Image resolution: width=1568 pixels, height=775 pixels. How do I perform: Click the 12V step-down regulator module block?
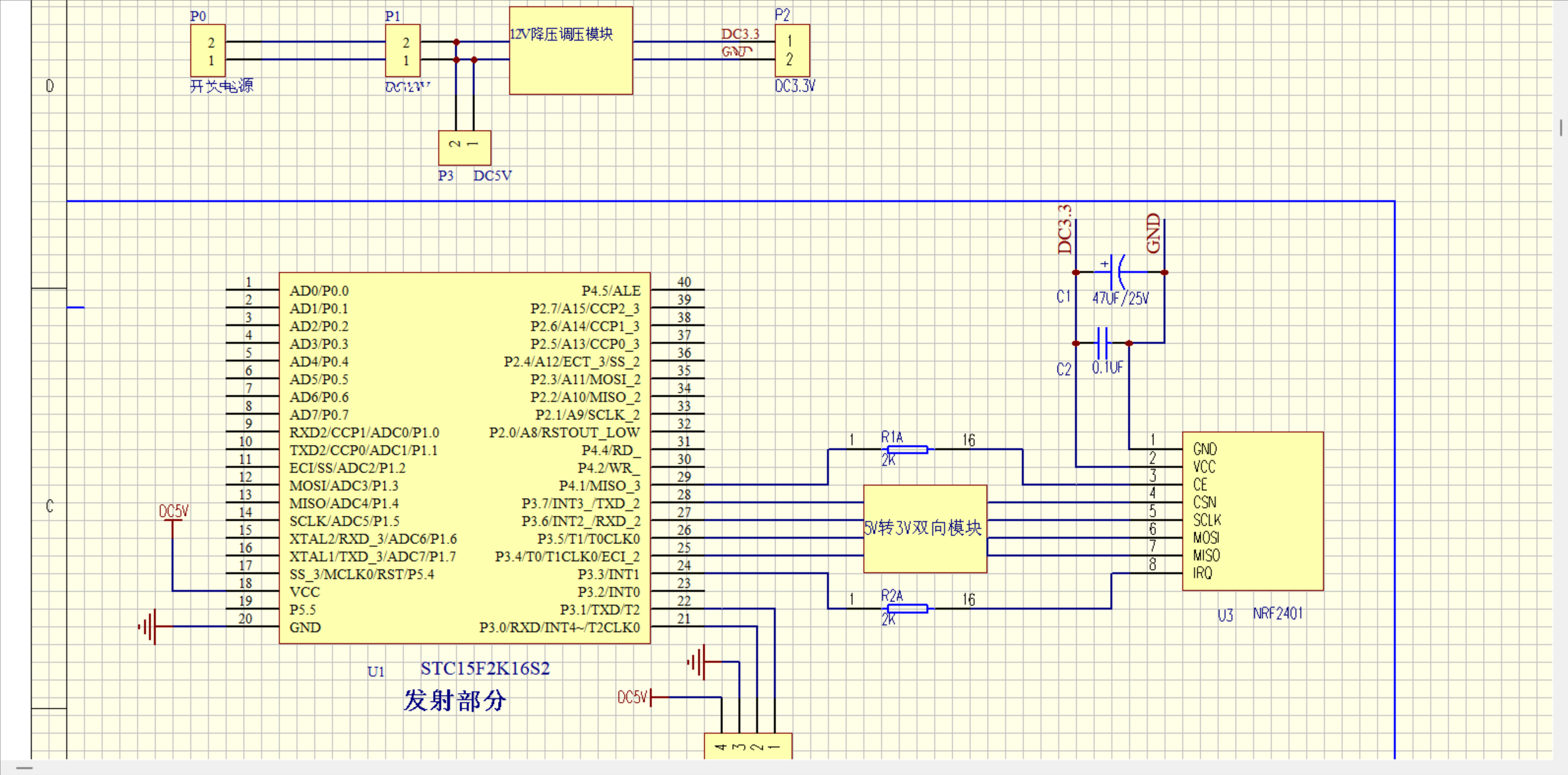(571, 51)
